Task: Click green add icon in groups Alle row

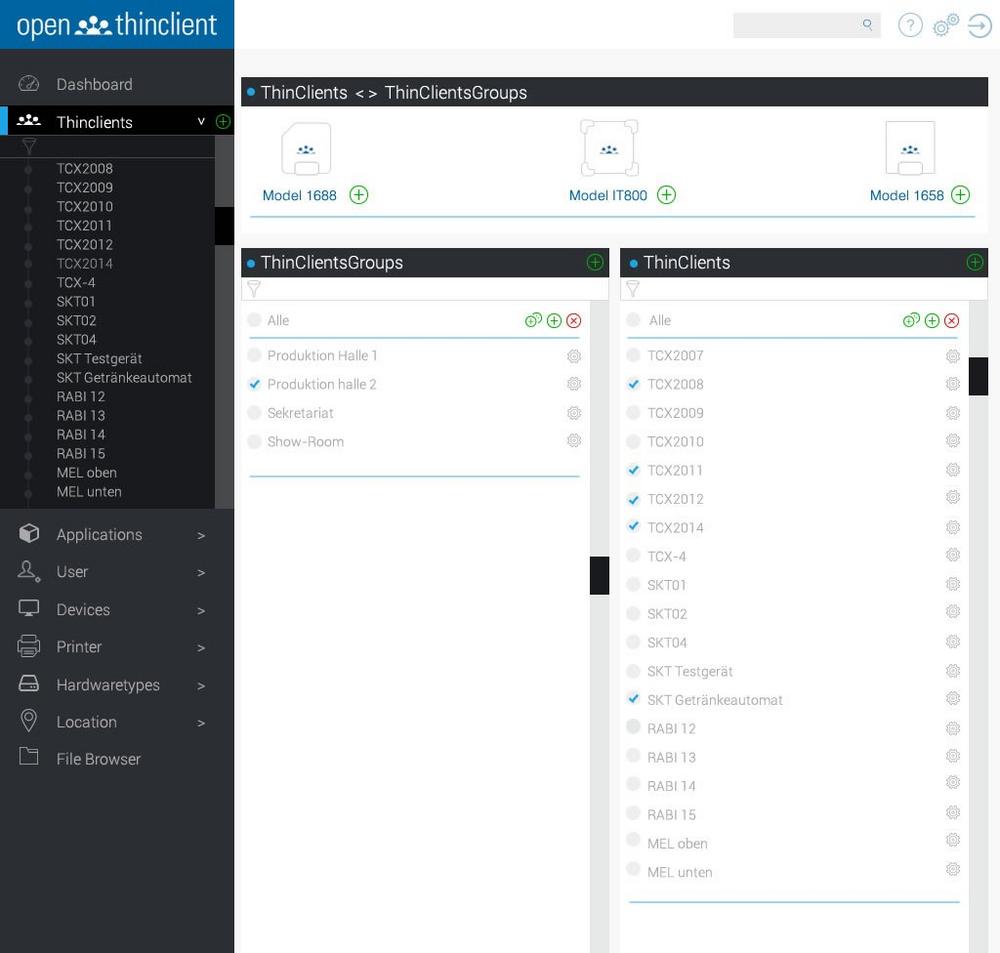Action: [x=554, y=320]
